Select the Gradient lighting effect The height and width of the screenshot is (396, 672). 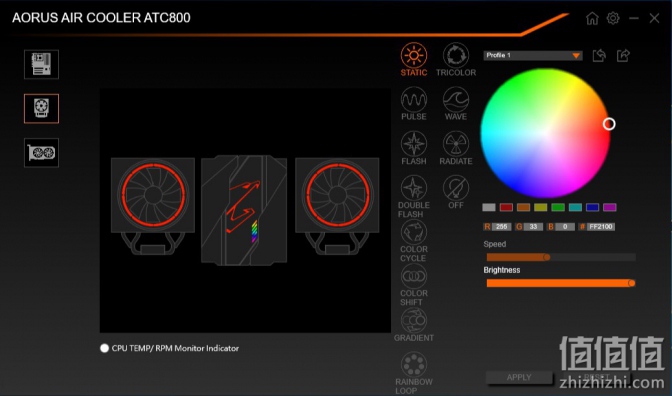click(x=414, y=325)
